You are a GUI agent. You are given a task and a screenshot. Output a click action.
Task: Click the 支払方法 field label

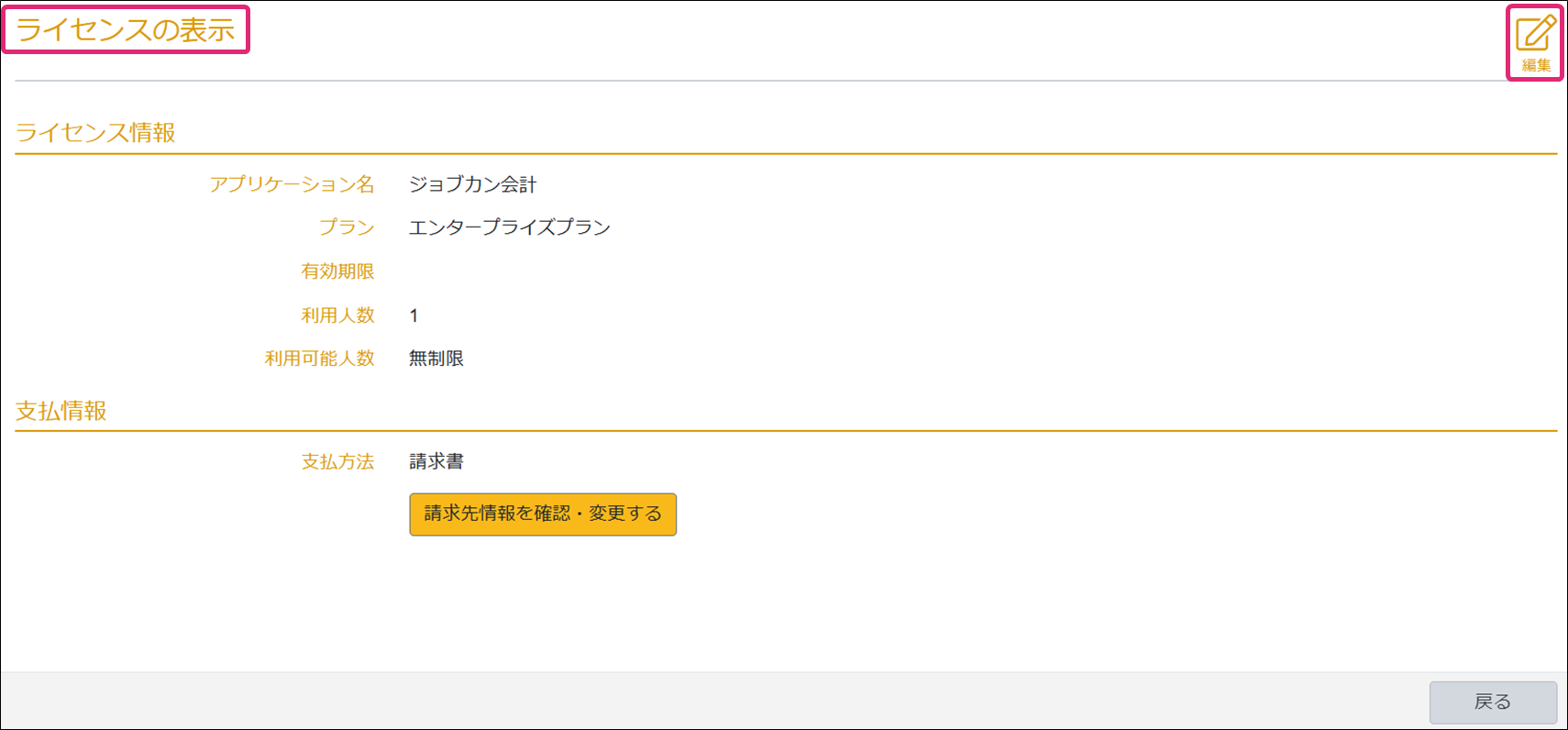[337, 461]
